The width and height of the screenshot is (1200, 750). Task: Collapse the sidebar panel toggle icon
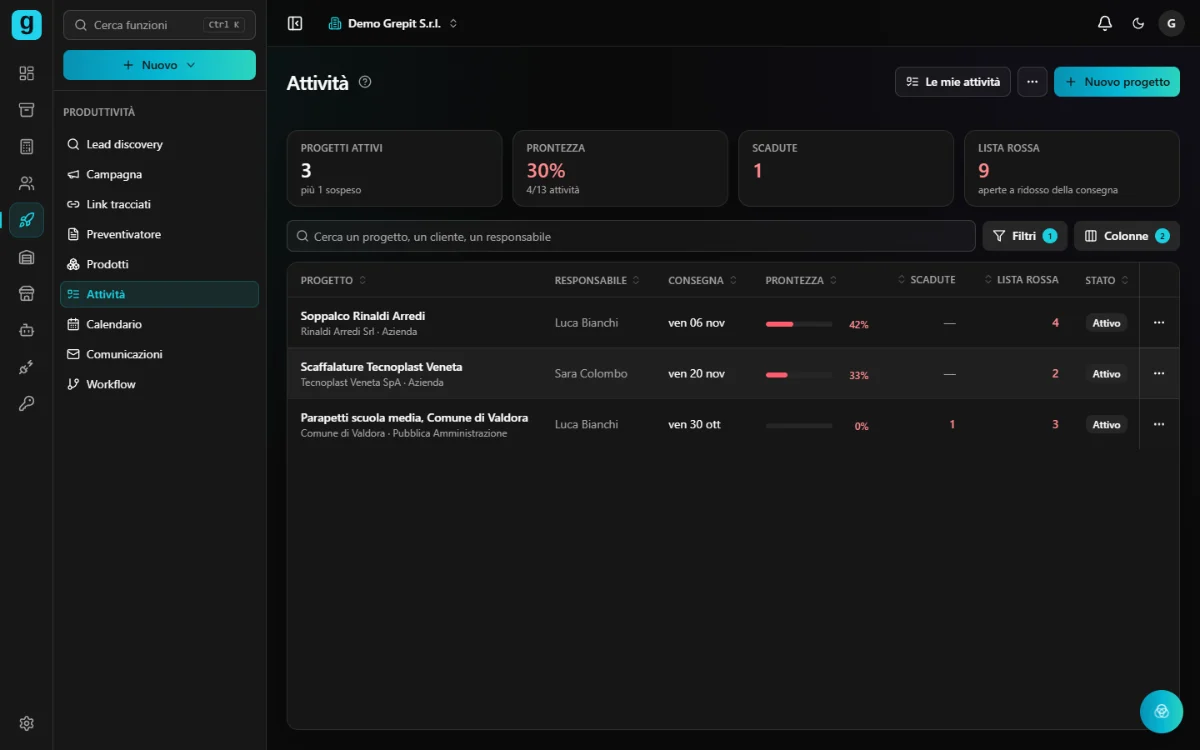pyautogui.click(x=295, y=23)
